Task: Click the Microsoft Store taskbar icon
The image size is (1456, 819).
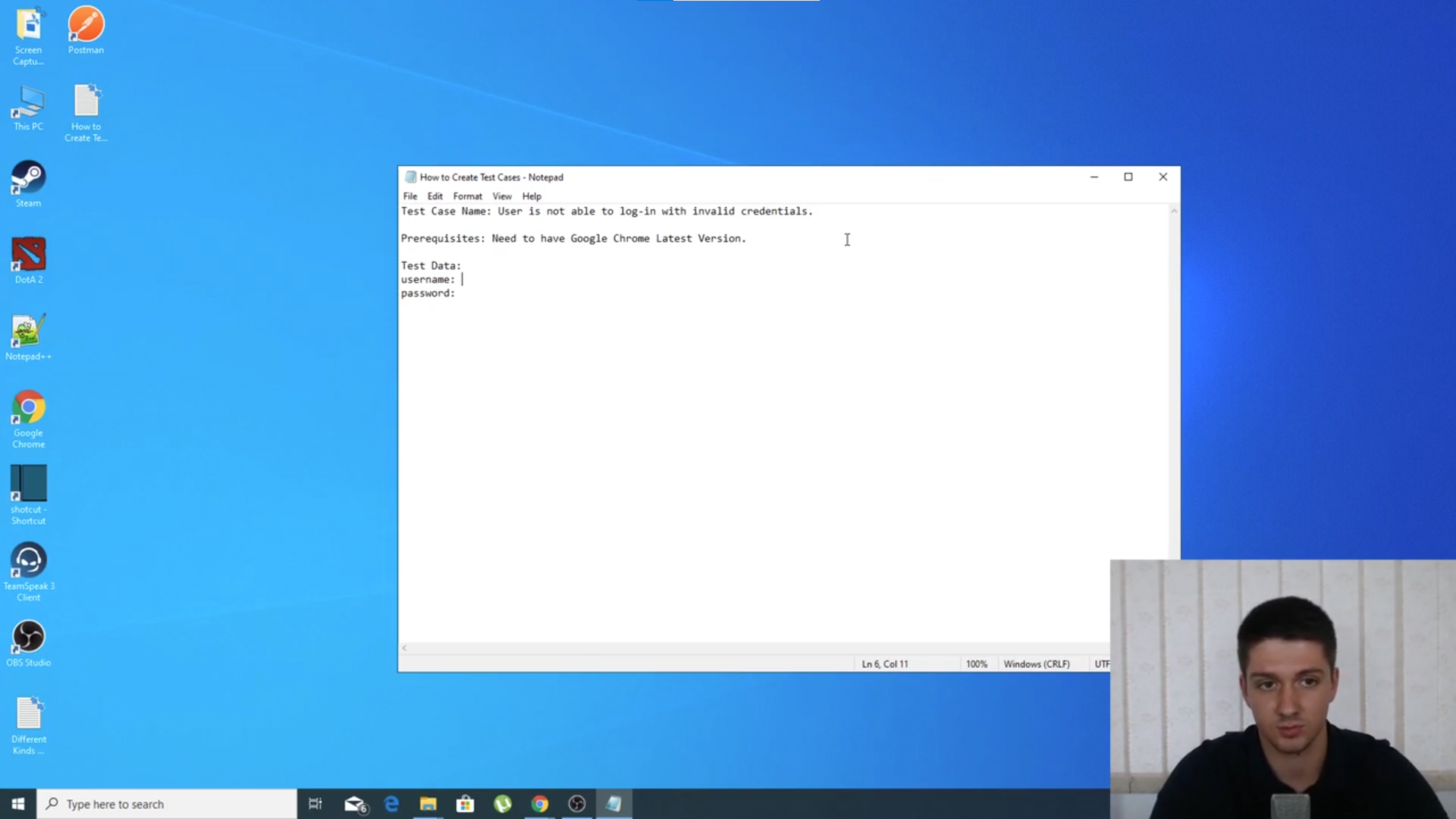Action: [466, 804]
